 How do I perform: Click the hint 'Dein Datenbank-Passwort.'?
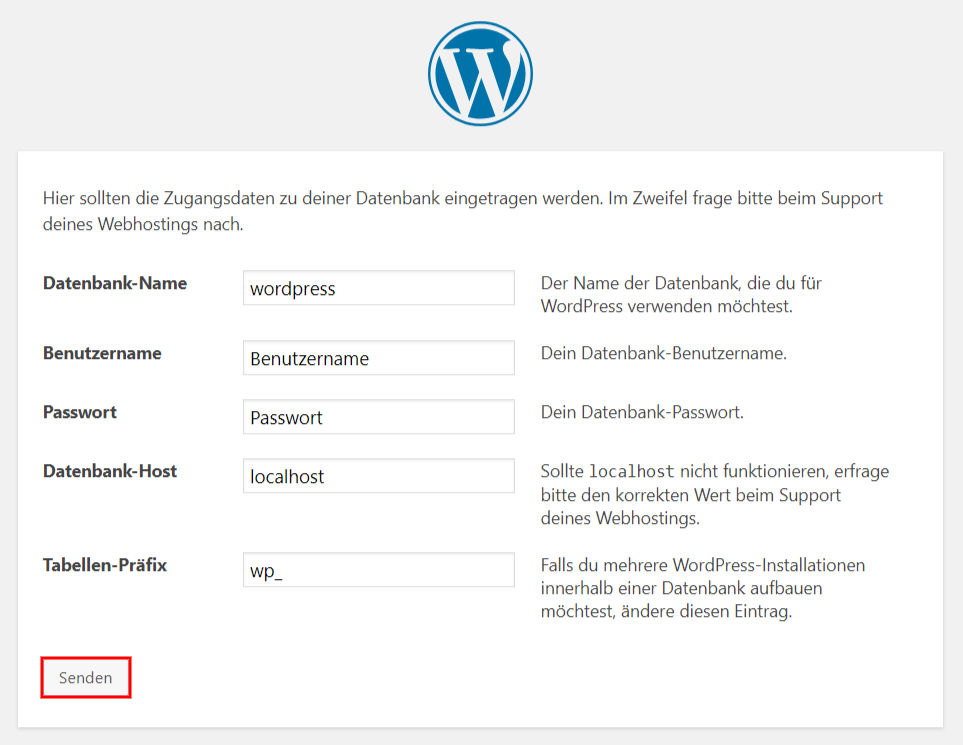(x=642, y=412)
